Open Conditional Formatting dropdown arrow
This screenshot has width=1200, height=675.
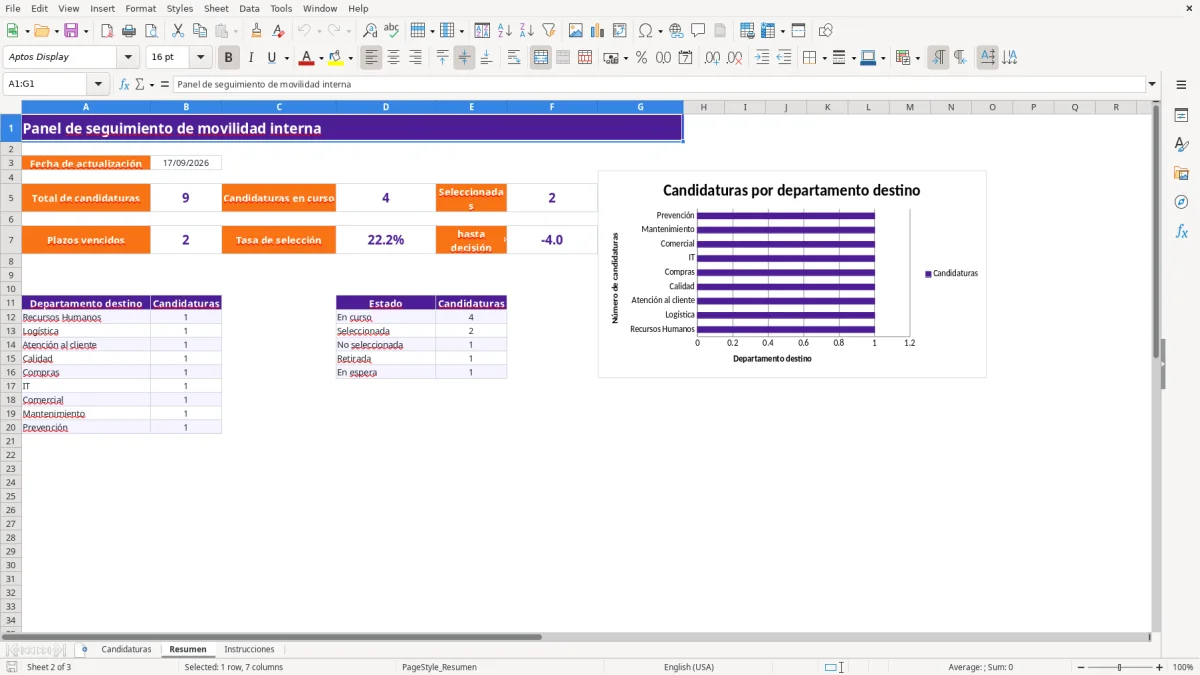click(917, 58)
